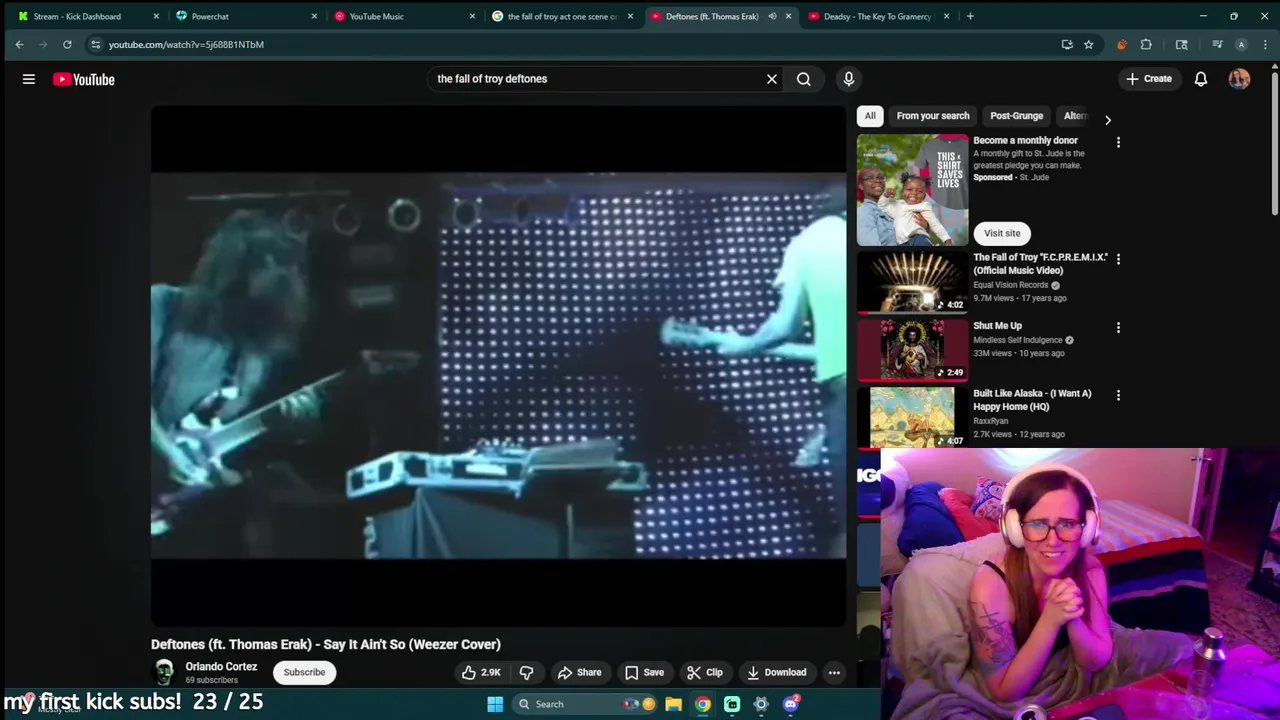Select the From your search chip
This screenshot has width=1280, height=720.
pyautogui.click(x=933, y=116)
